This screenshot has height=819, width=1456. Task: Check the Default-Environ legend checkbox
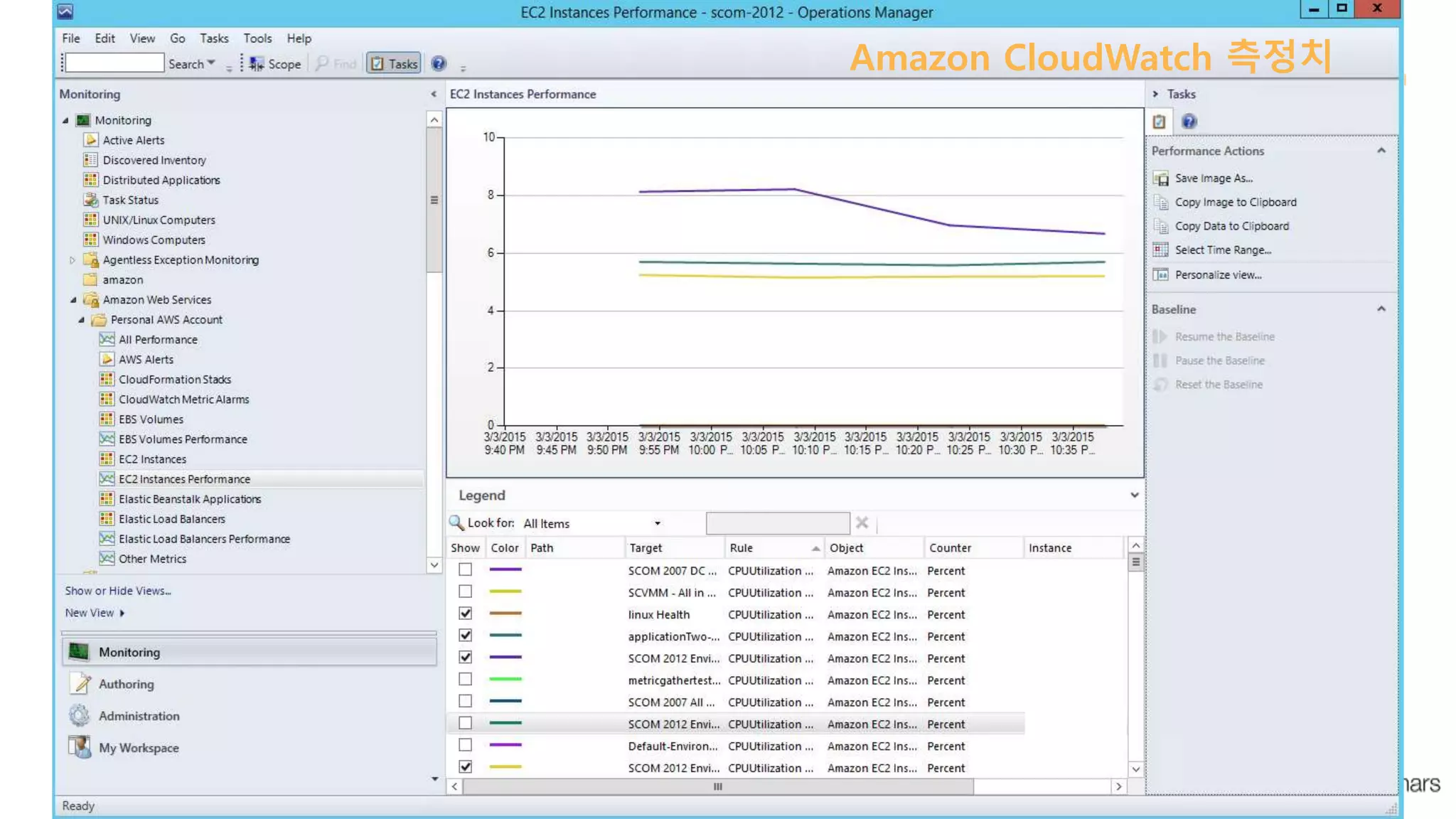(x=465, y=745)
